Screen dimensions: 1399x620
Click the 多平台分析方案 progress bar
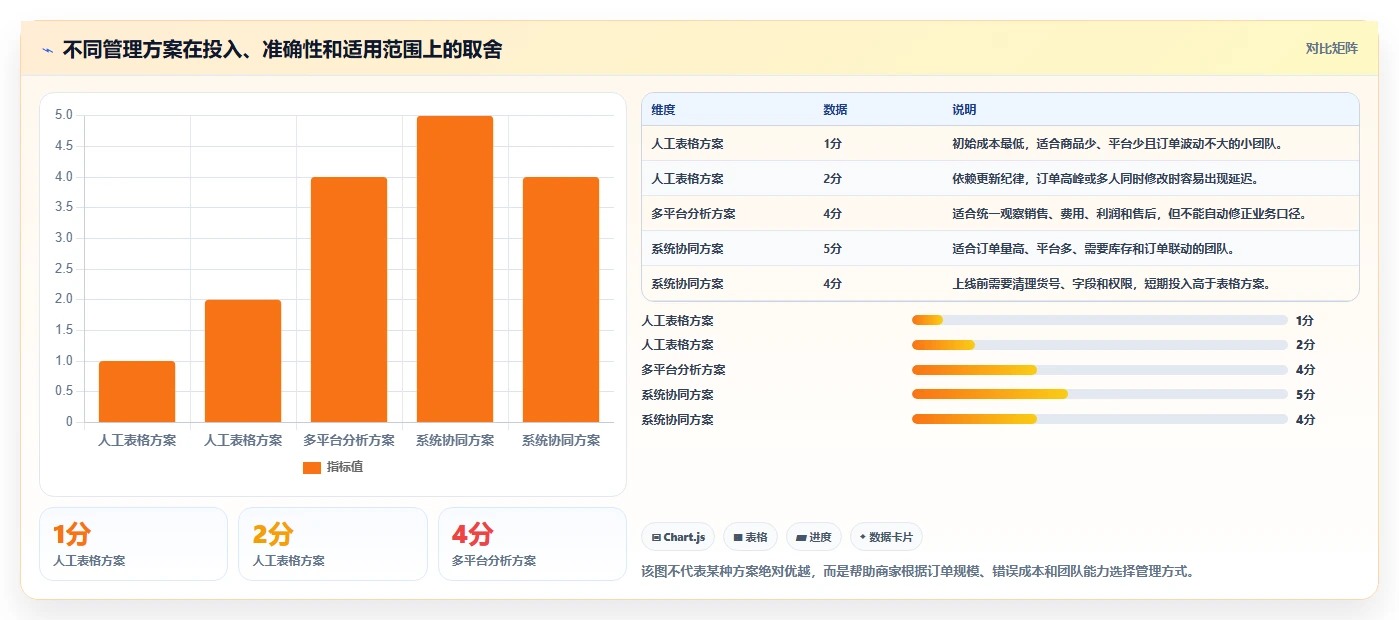[x=1099, y=370]
